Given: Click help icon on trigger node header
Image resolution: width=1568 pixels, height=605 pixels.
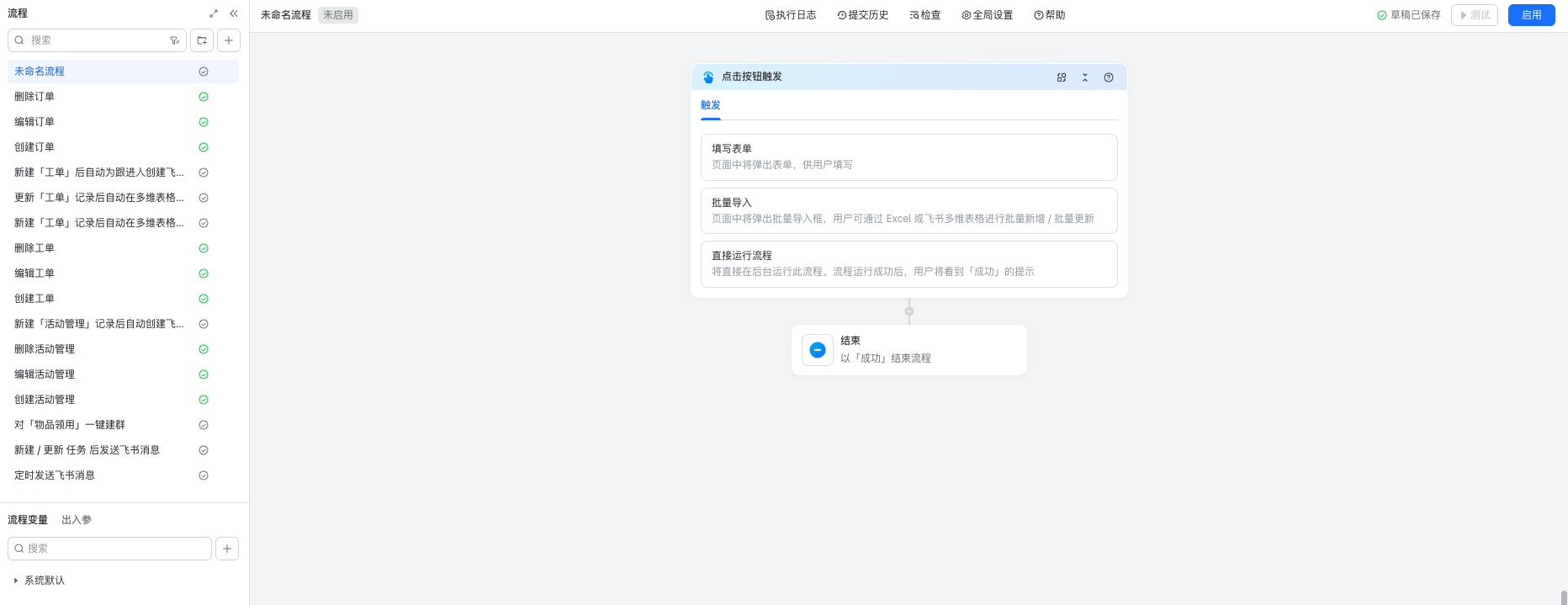Looking at the screenshot, I should (x=1109, y=77).
